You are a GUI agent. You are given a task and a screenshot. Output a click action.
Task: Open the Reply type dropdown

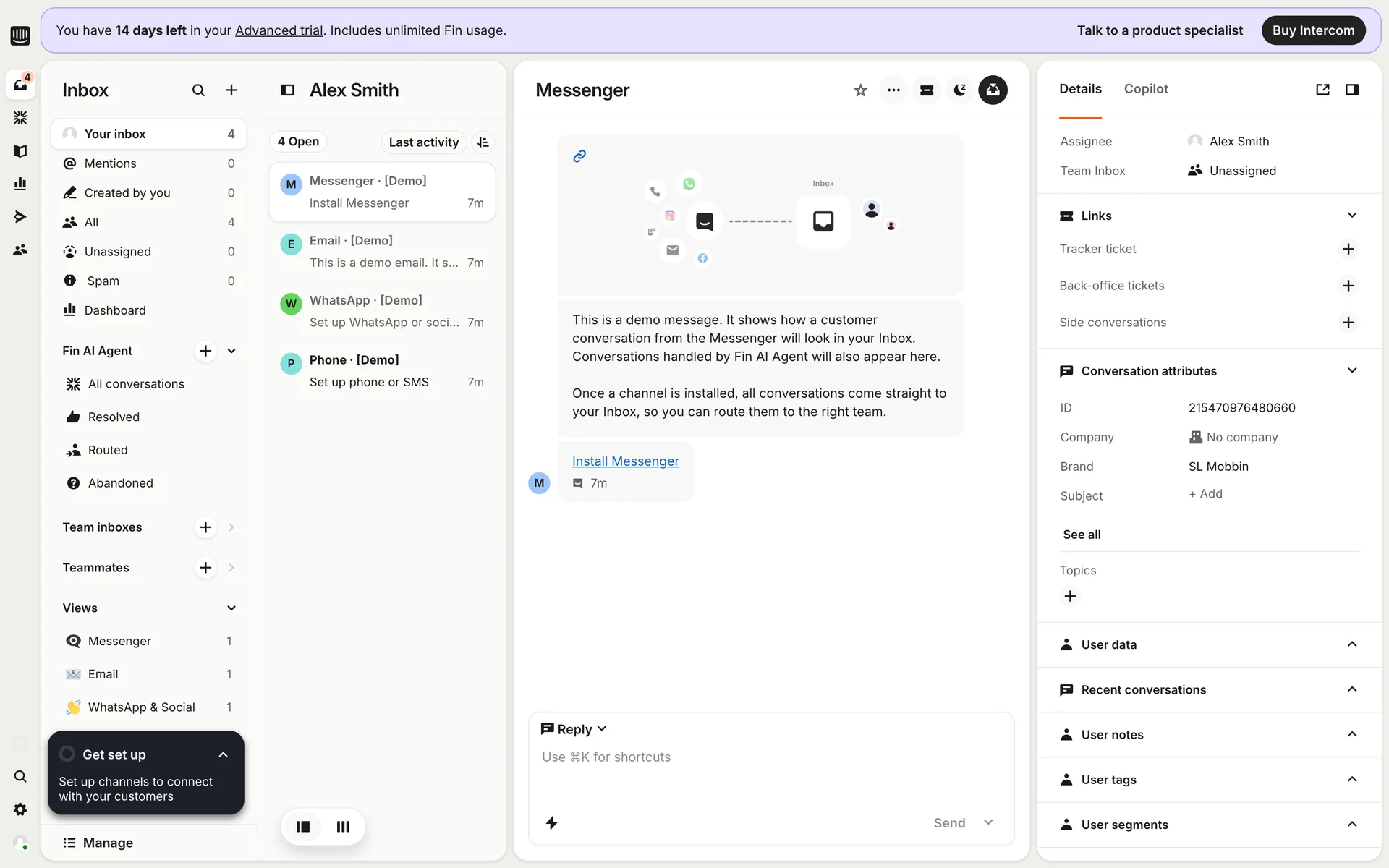574,729
